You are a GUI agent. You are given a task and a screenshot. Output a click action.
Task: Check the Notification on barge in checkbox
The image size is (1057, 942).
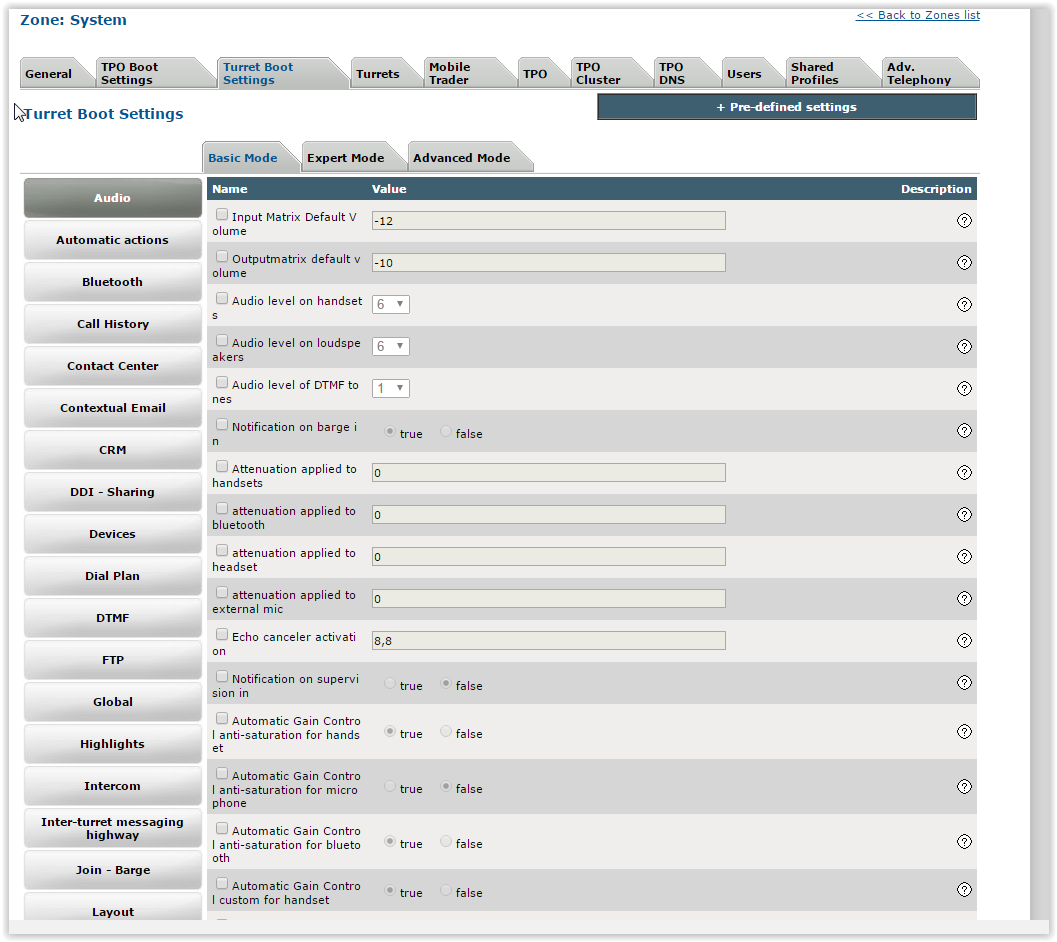coord(222,424)
